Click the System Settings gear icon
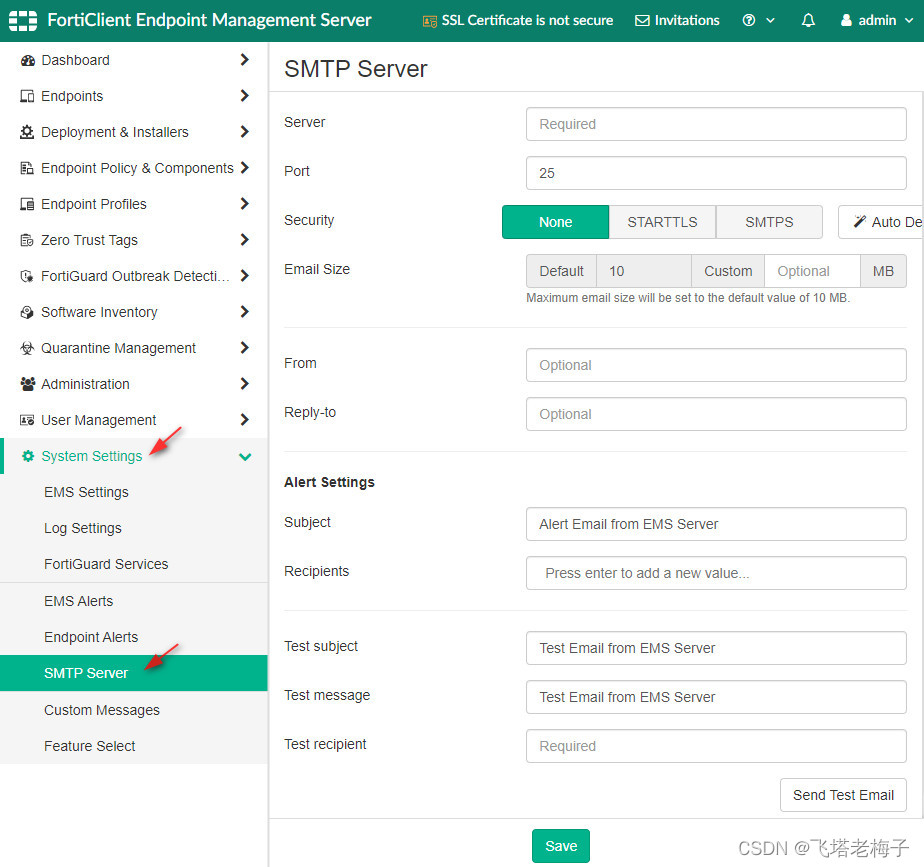This screenshot has height=867, width=924. coord(28,456)
